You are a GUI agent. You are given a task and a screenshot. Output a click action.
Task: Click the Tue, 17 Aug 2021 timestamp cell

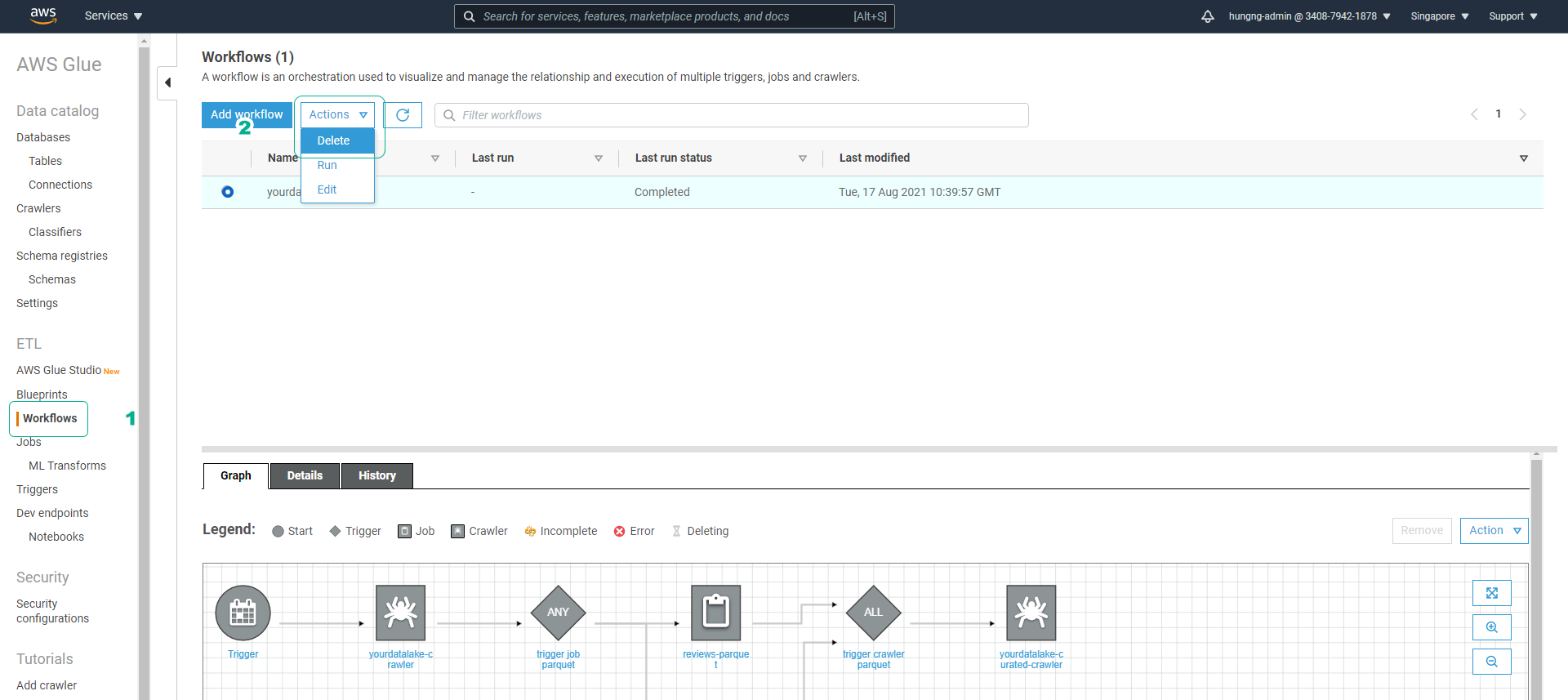920,192
